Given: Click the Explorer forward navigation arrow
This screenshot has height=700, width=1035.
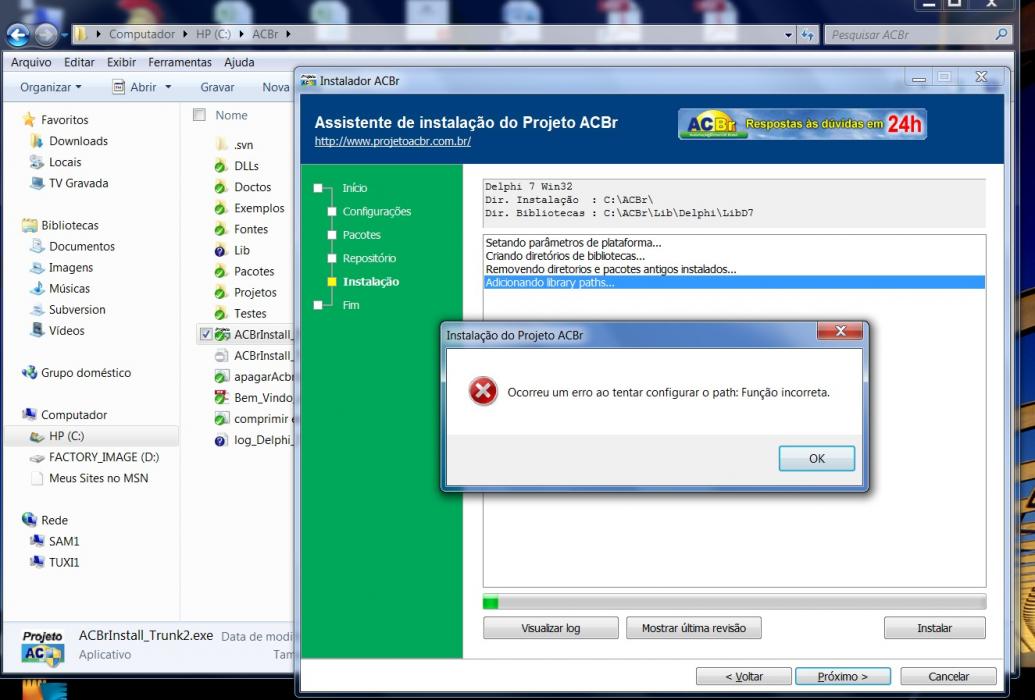Looking at the screenshot, I should (x=45, y=34).
